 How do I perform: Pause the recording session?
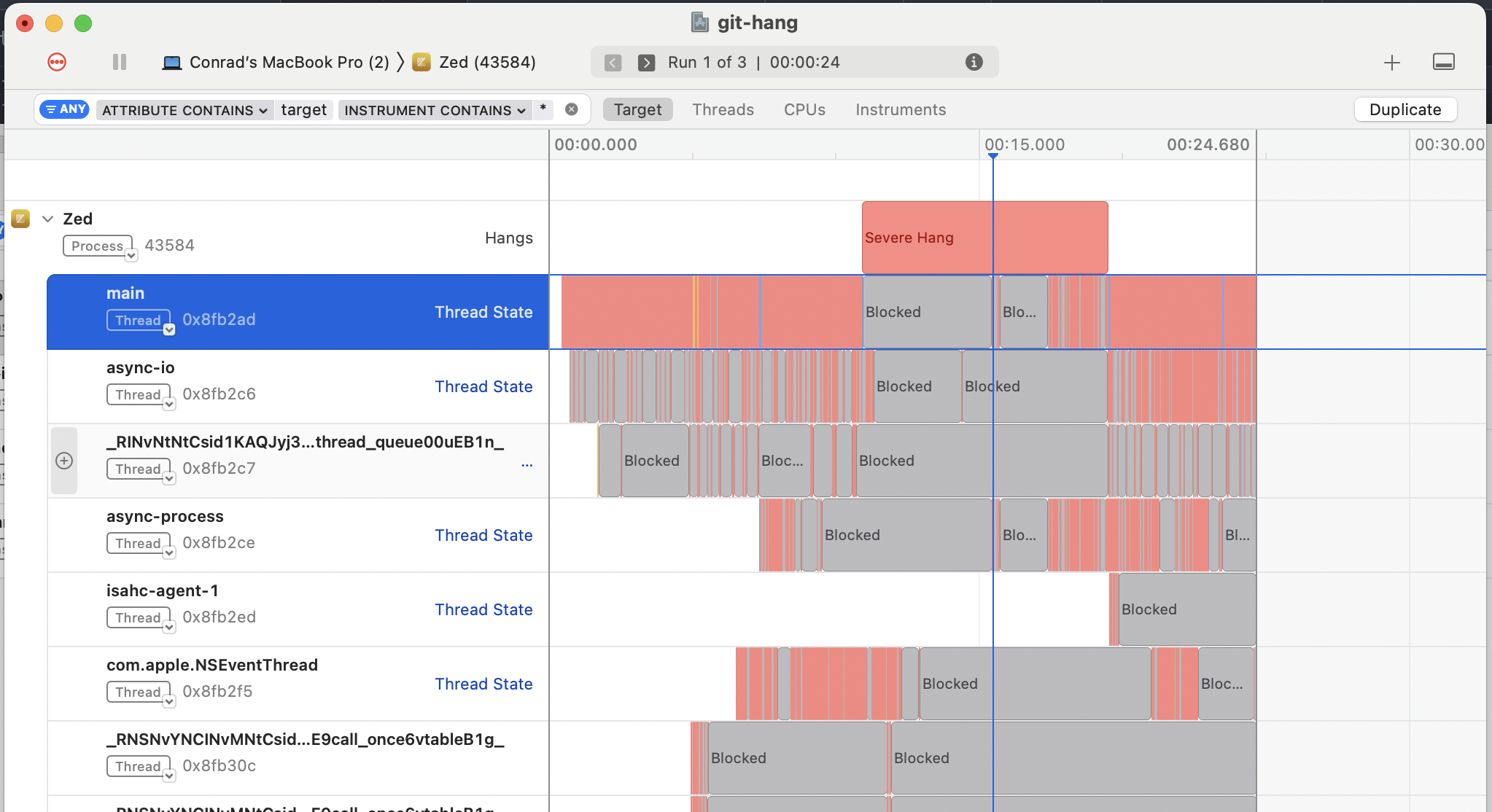pyautogui.click(x=120, y=62)
